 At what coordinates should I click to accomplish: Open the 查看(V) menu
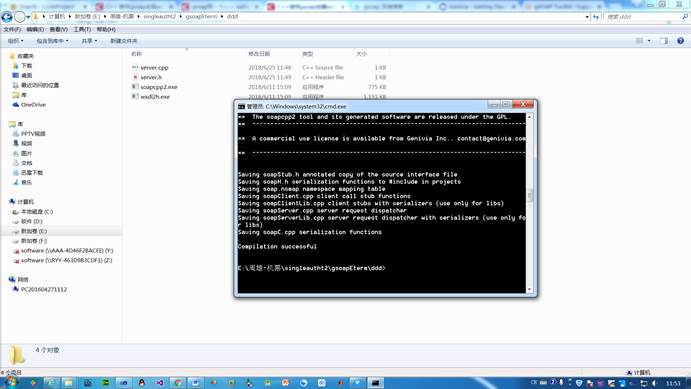58,30
